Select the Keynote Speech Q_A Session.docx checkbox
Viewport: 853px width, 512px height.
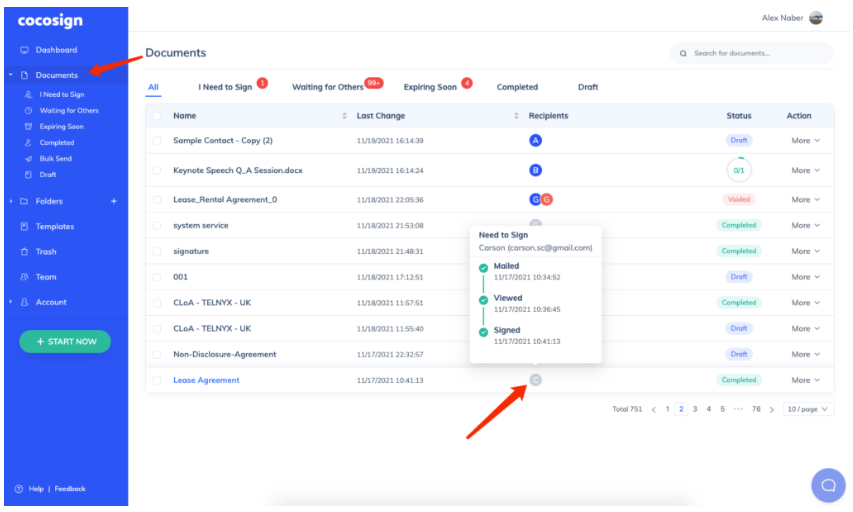(x=157, y=171)
